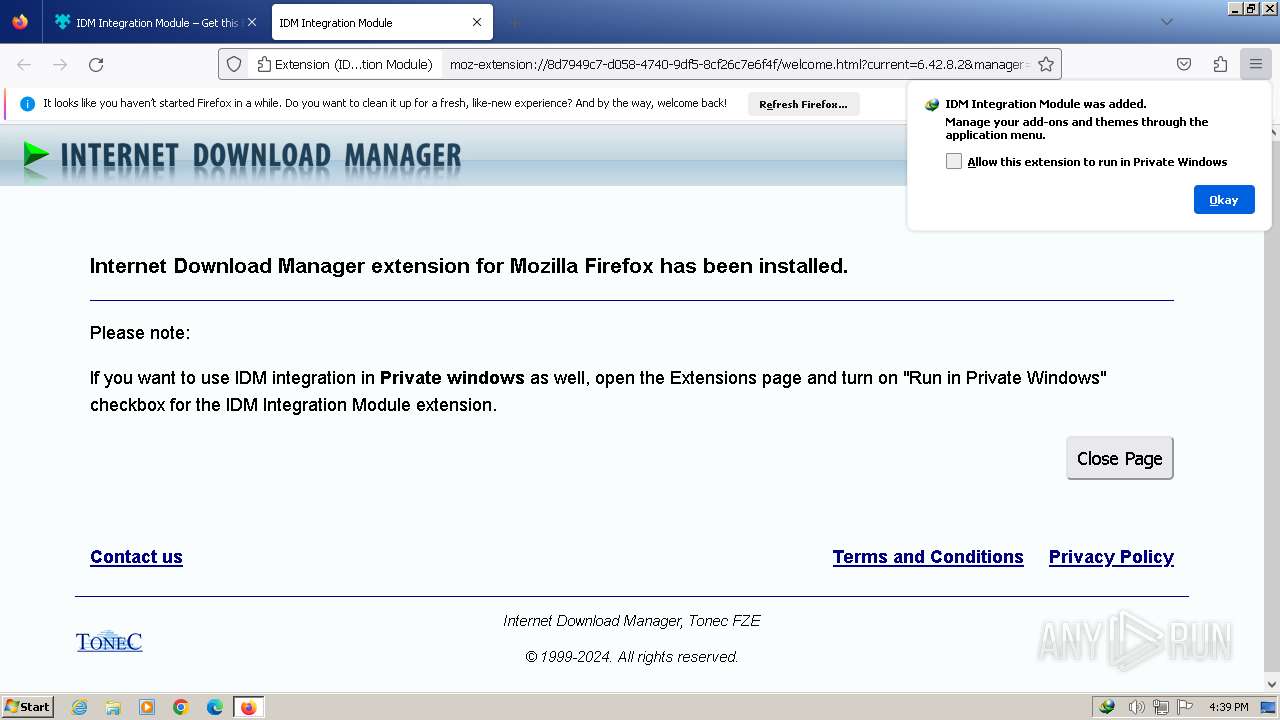
Task: Open the Privacy Policy link
Action: point(1111,557)
